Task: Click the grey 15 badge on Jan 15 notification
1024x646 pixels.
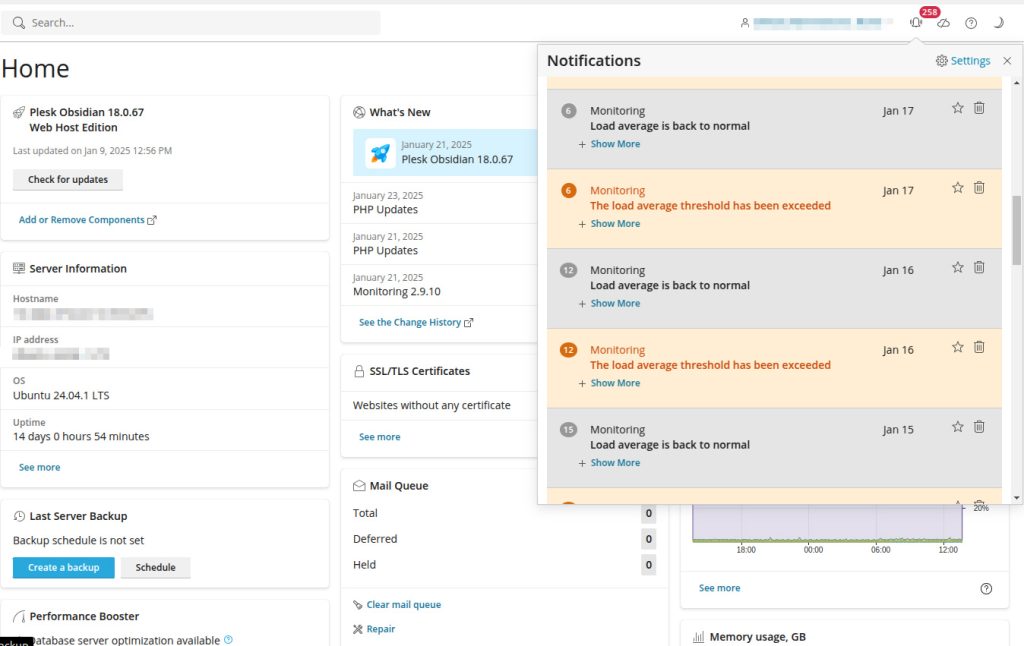Action: point(569,429)
